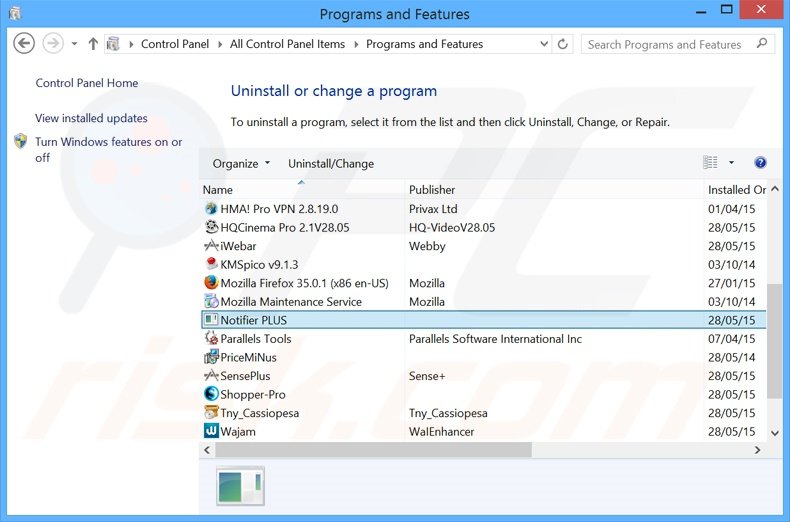Image resolution: width=790 pixels, height=522 pixels.
Task: Refresh the Programs and Features list
Action: [x=563, y=44]
